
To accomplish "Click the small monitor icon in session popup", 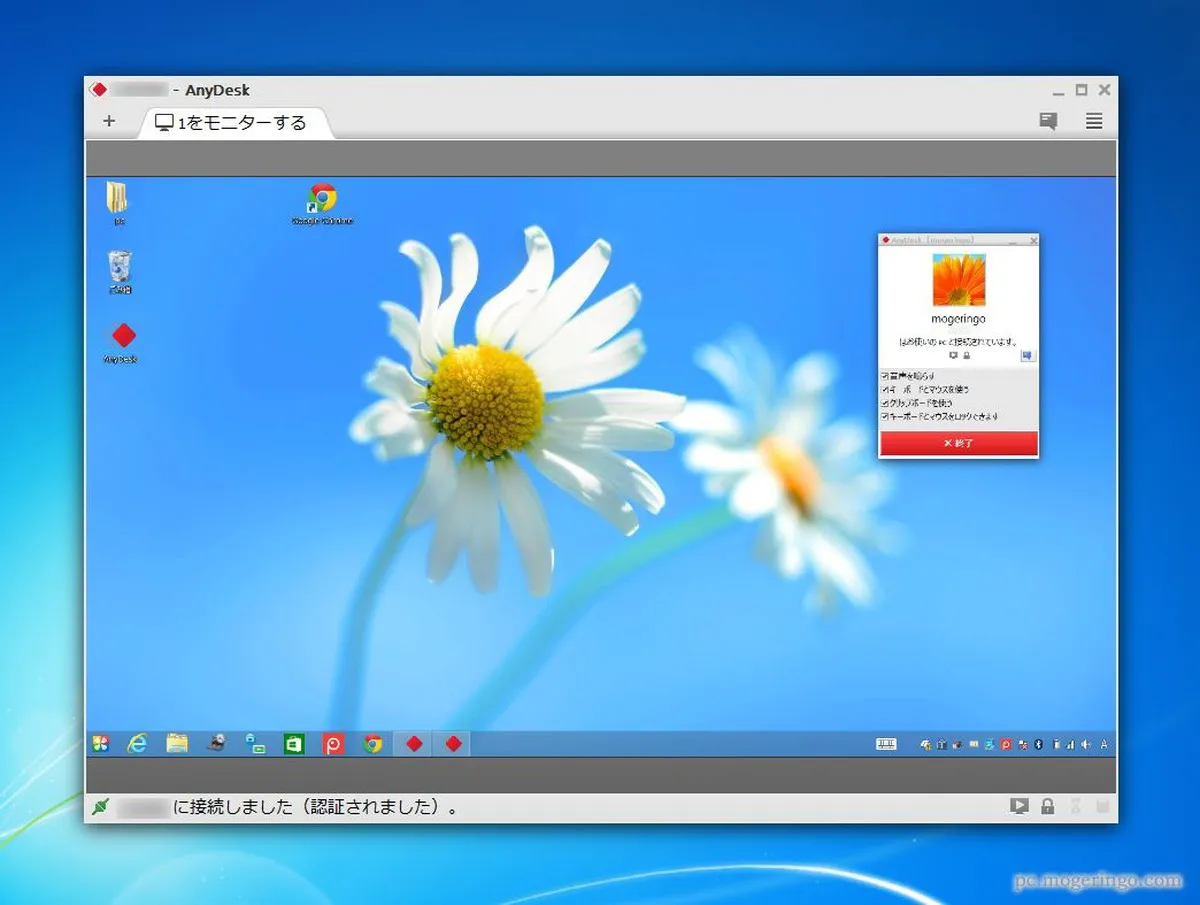I will coord(953,356).
